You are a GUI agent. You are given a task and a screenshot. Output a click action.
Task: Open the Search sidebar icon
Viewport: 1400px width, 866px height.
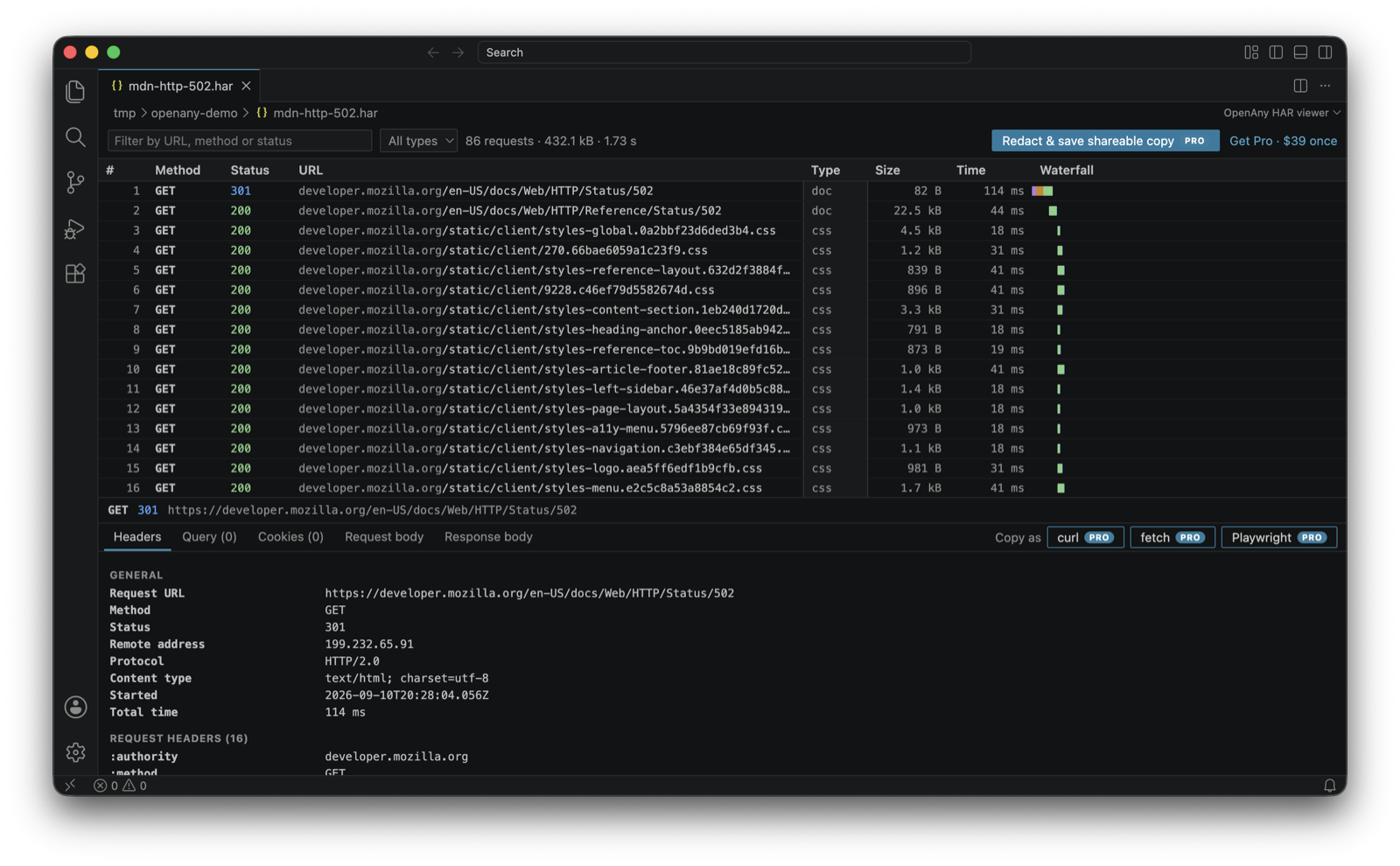click(75, 137)
